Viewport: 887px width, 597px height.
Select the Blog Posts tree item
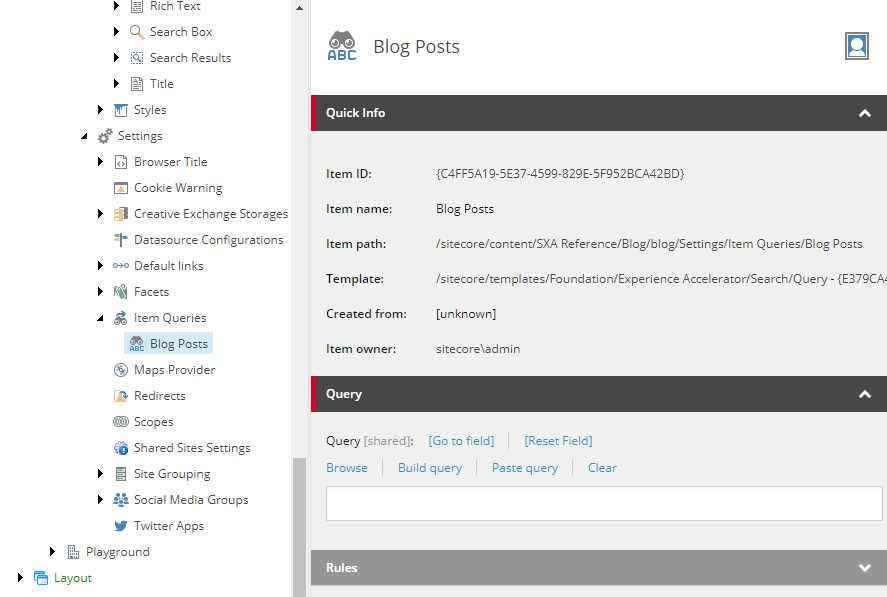[x=169, y=343]
